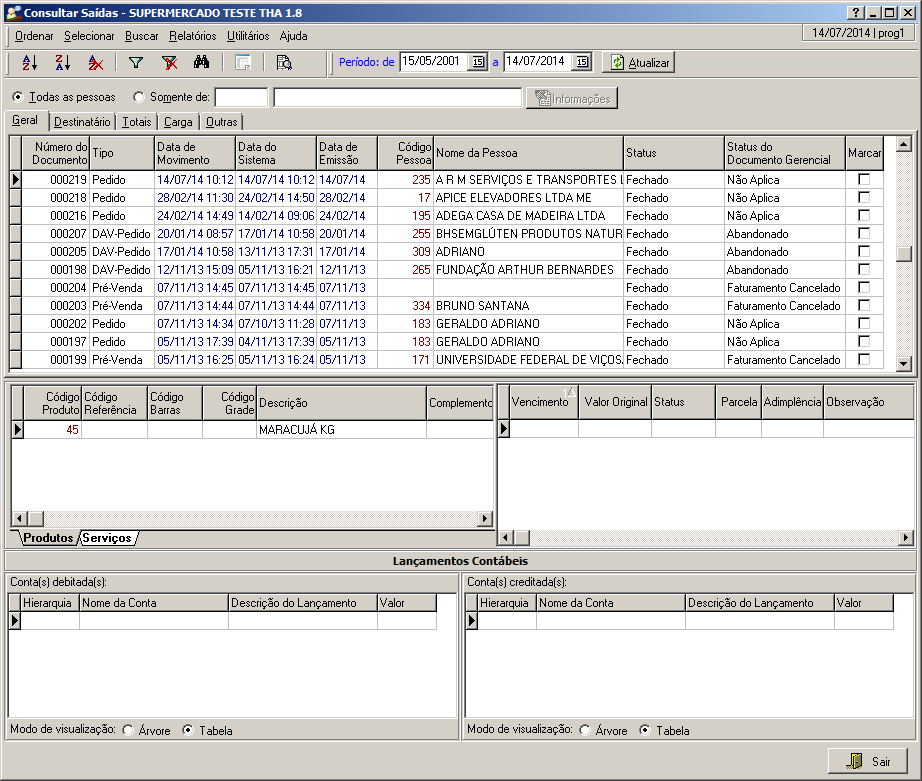This screenshot has width=922, height=781.
Task: Select Árvore view mode for debited accounts
Action: click(x=128, y=730)
